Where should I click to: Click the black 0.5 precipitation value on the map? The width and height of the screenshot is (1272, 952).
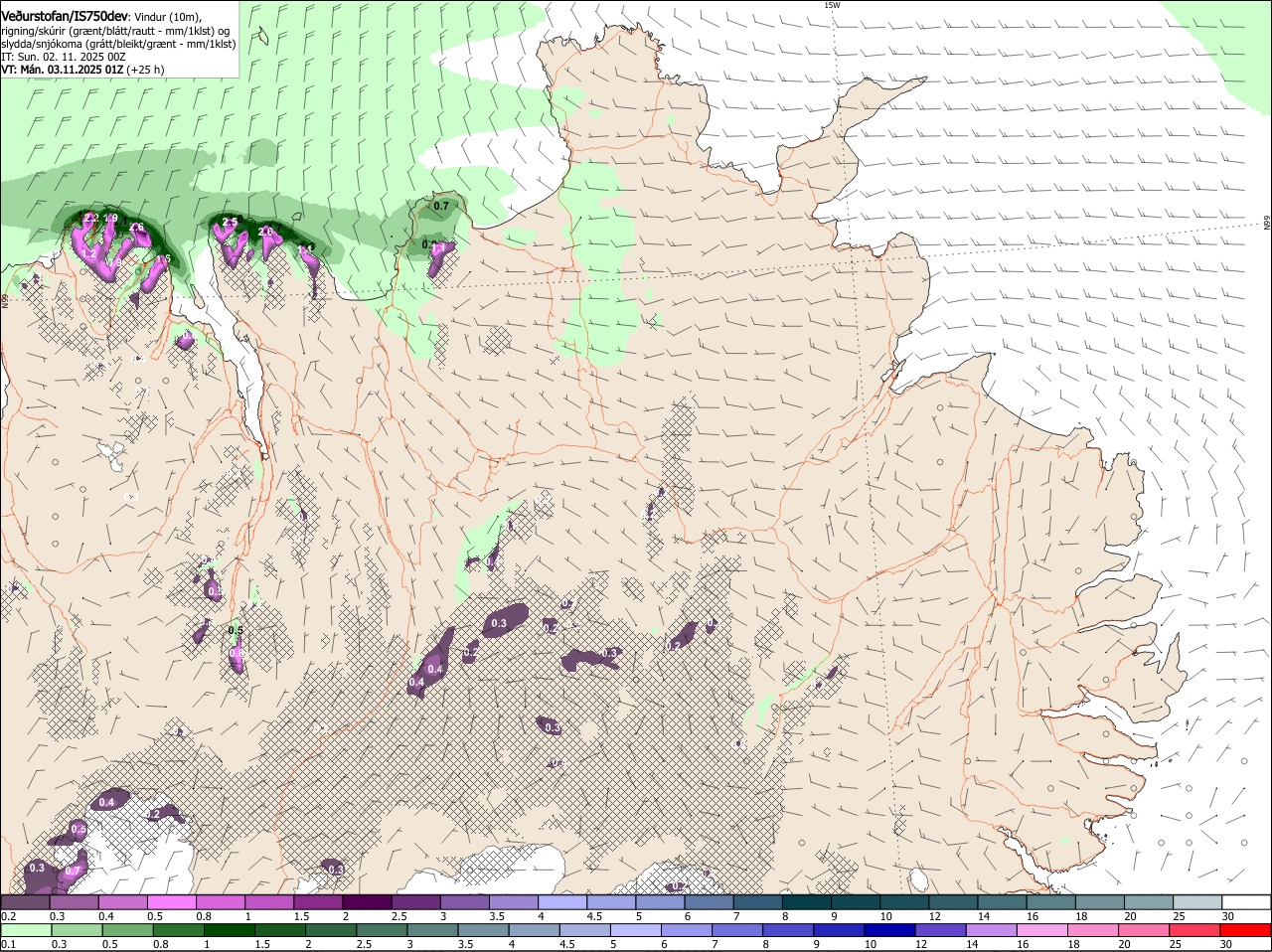[x=236, y=630]
